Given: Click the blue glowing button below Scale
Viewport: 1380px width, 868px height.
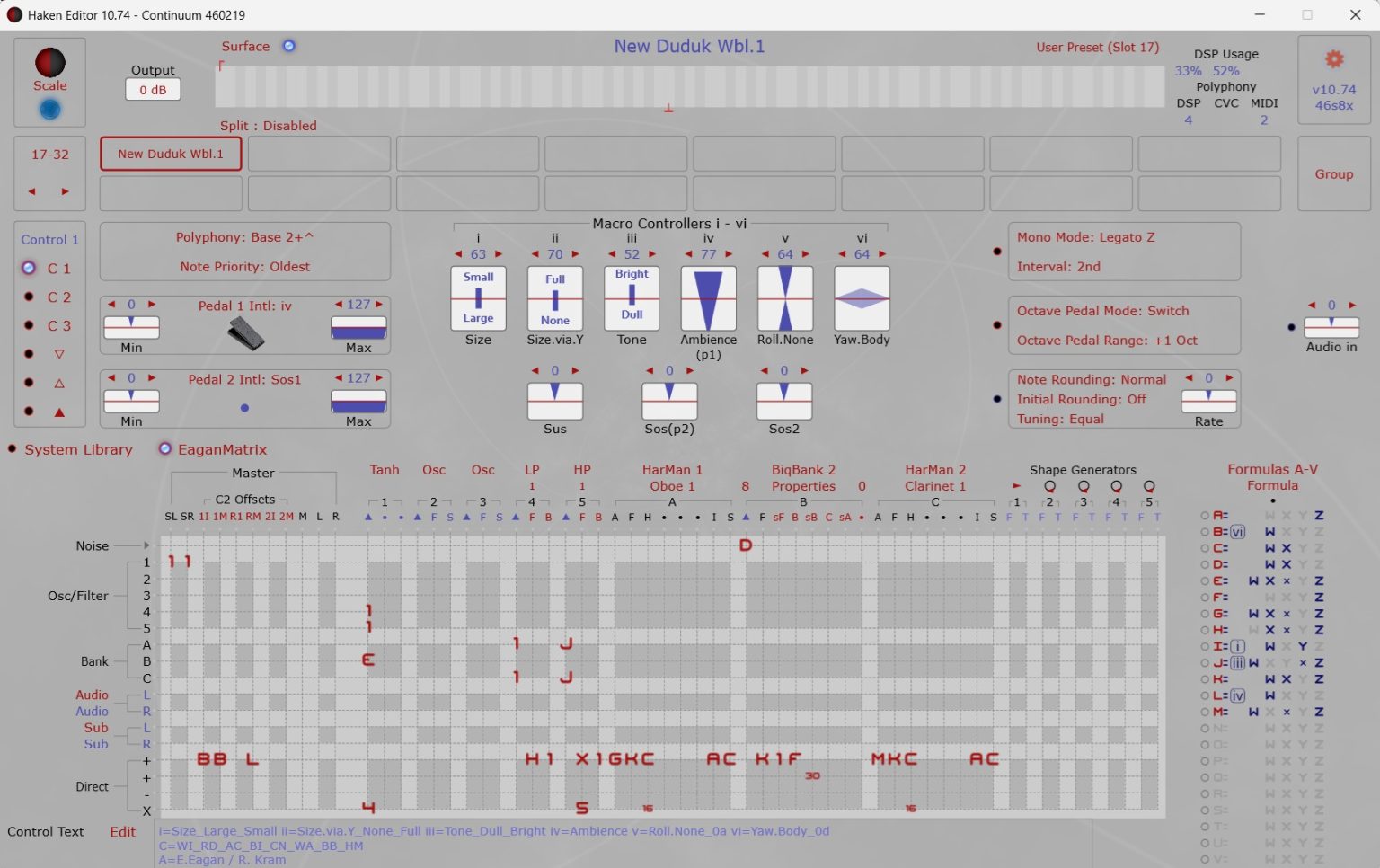Looking at the screenshot, I should point(50,109).
